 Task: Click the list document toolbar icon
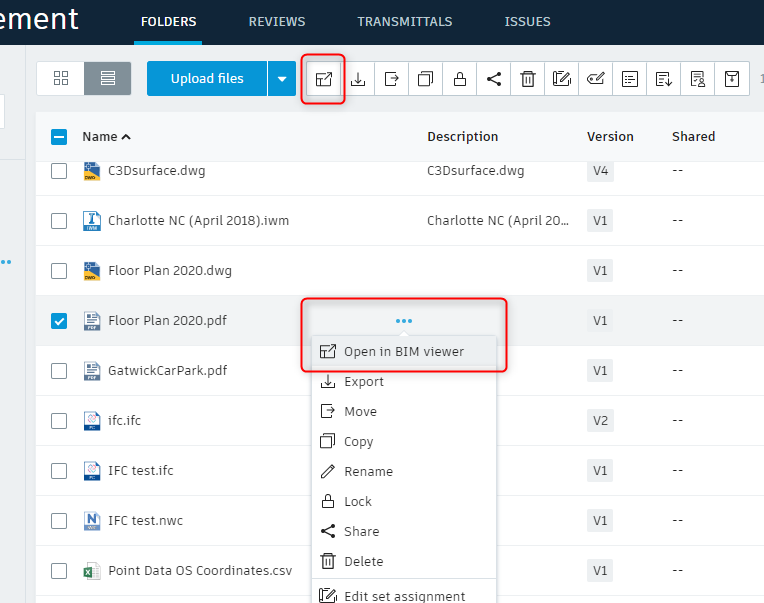(x=630, y=79)
